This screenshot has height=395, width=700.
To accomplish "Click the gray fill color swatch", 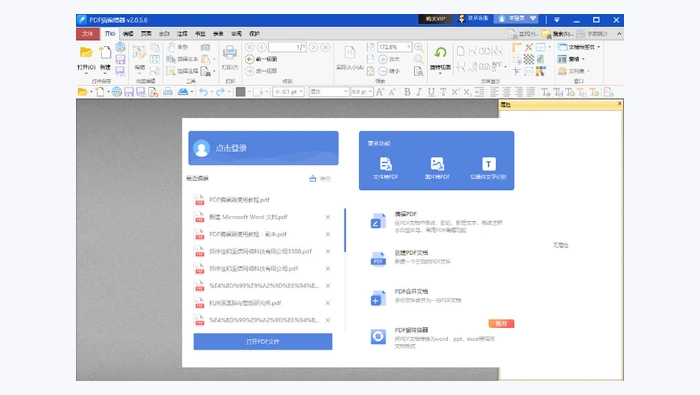I will tap(240, 92).
